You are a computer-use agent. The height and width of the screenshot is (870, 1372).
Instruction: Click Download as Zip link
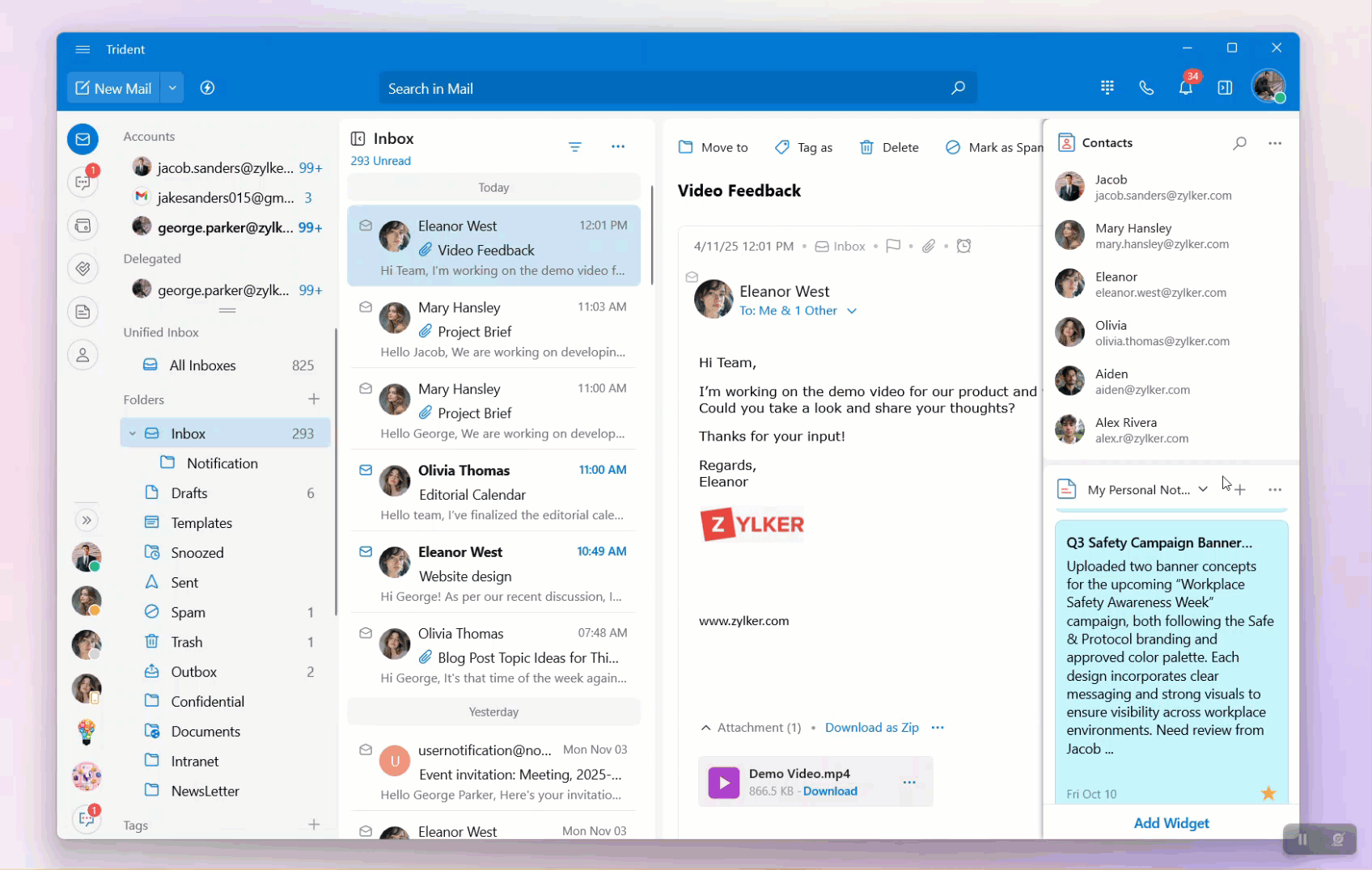872,728
